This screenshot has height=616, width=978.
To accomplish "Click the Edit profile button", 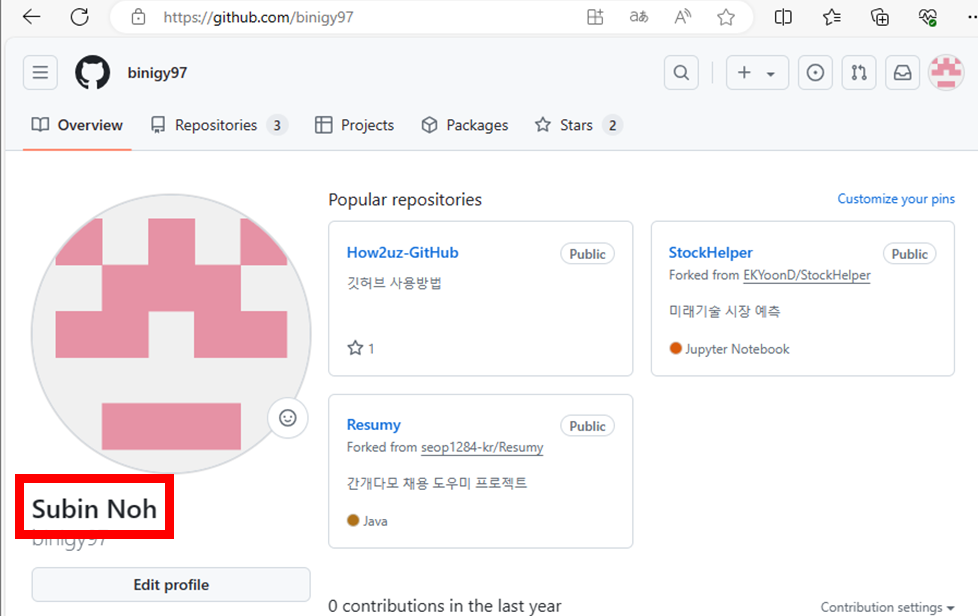I will pyautogui.click(x=171, y=585).
